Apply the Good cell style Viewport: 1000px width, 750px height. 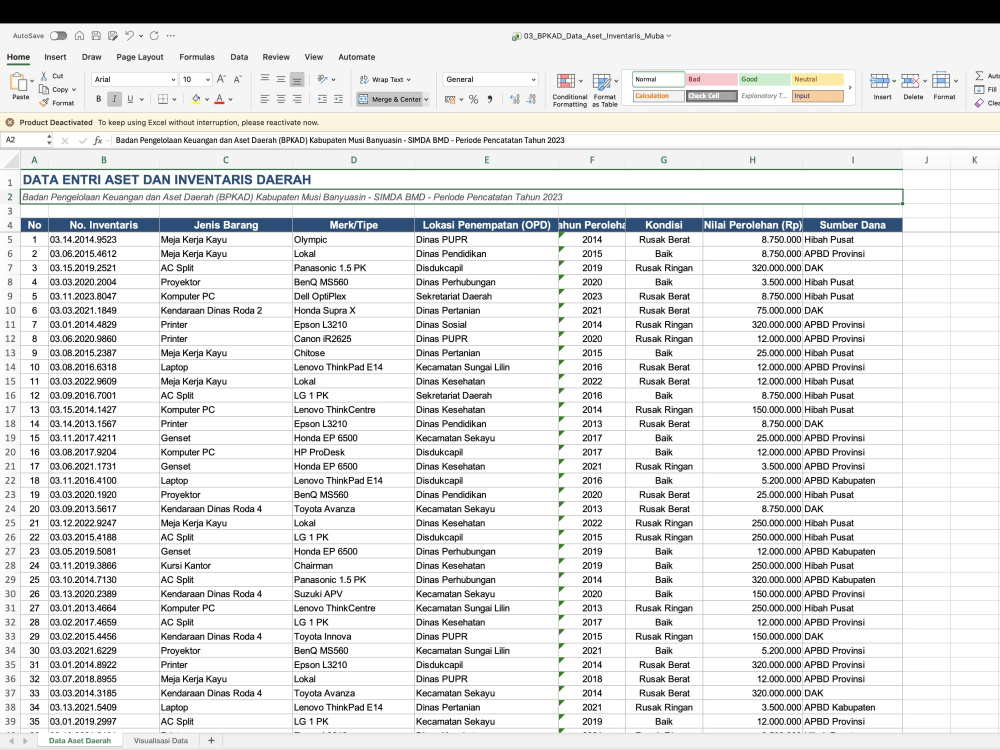click(x=764, y=79)
